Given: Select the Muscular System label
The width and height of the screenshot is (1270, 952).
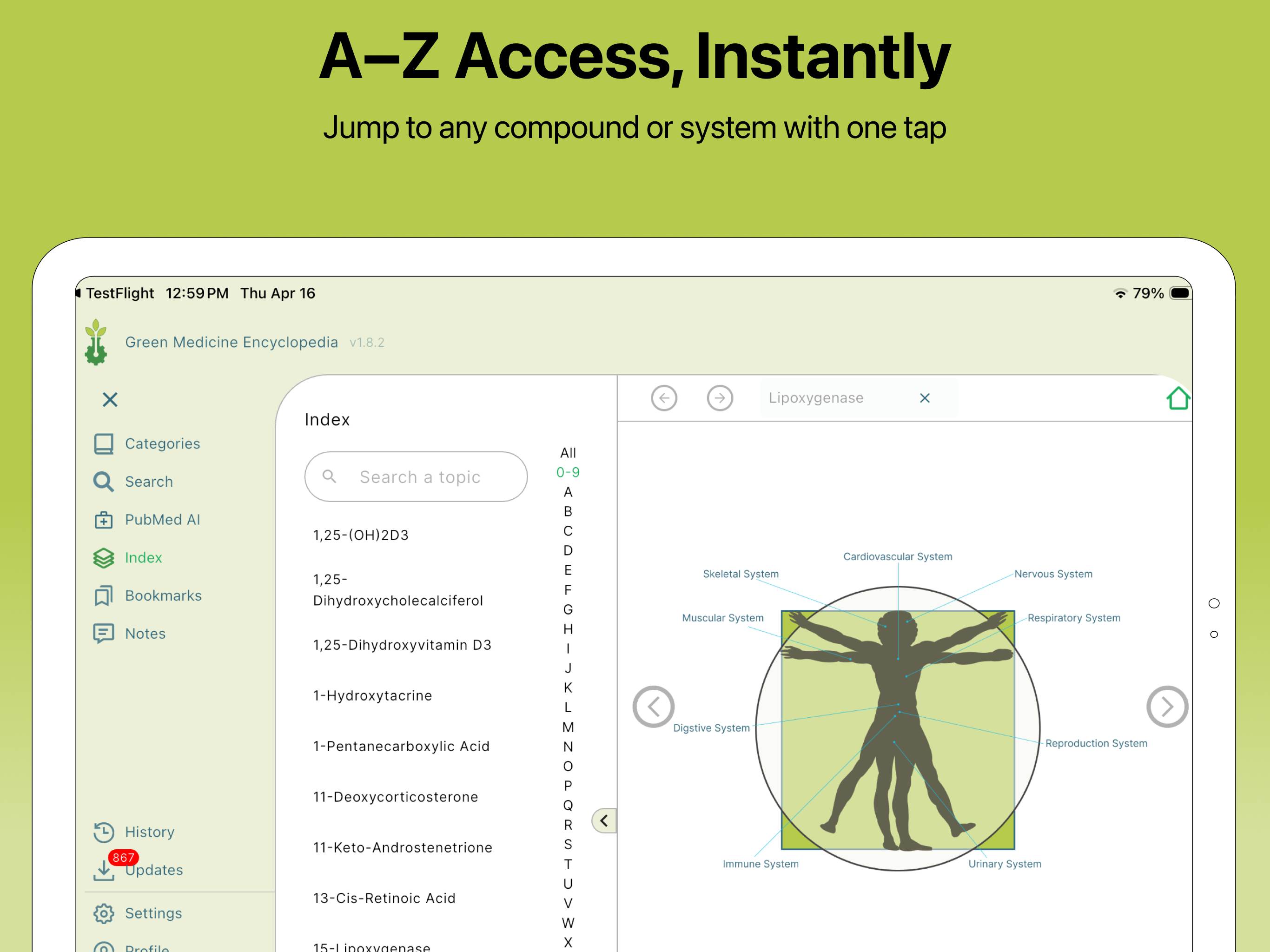Looking at the screenshot, I should click(x=722, y=618).
